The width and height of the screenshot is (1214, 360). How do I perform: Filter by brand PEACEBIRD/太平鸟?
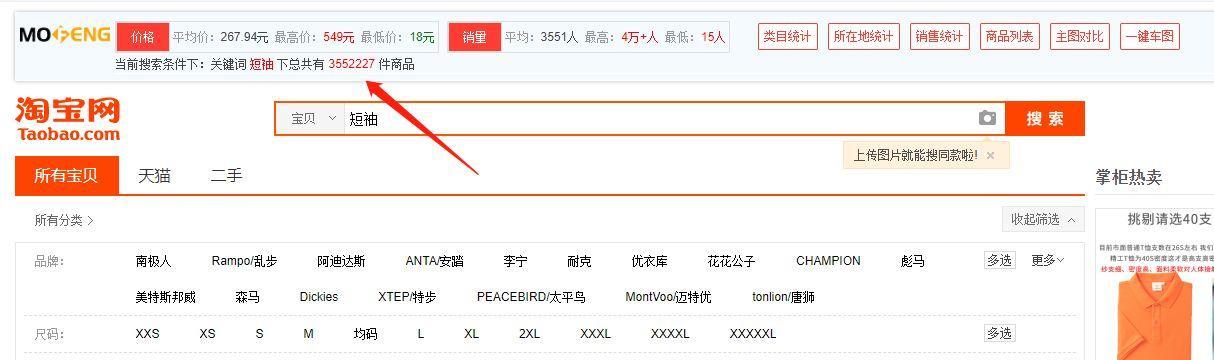pyautogui.click(x=531, y=297)
